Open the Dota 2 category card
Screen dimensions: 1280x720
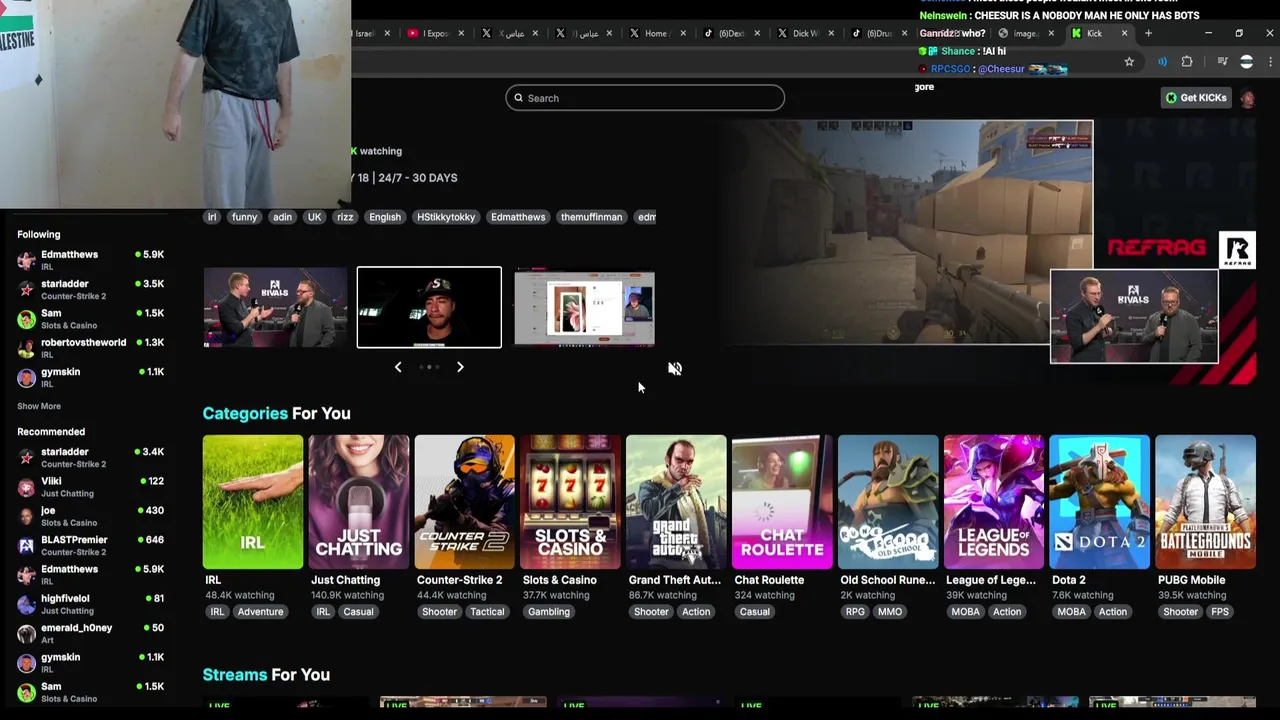coord(1099,502)
